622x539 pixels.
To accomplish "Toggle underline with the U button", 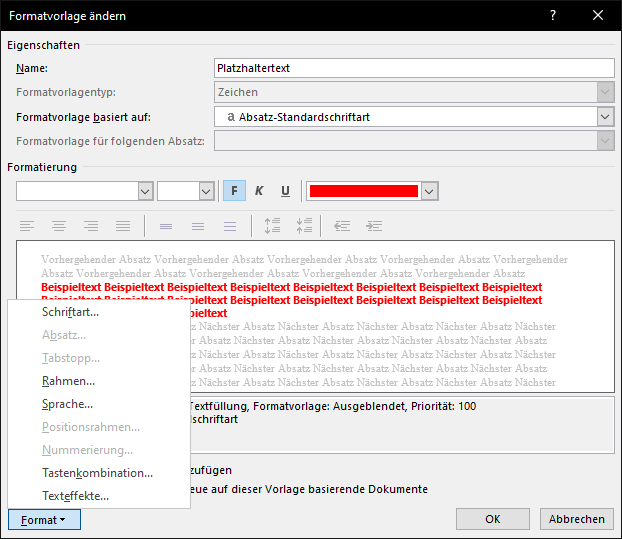I will pyautogui.click(x=285, y=191).
